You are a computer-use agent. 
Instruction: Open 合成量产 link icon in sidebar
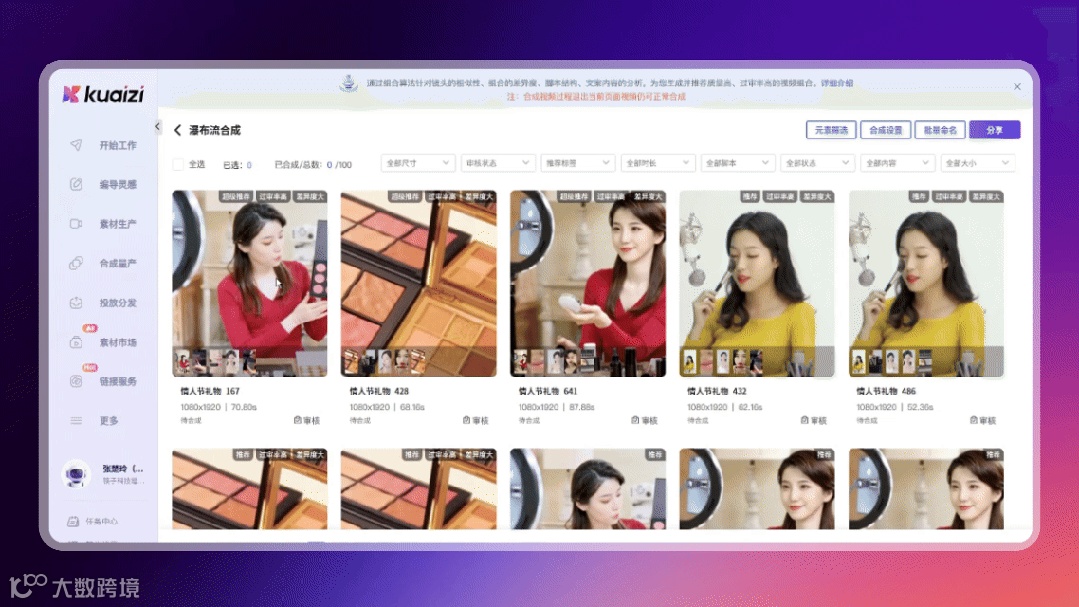coord(76,263)
